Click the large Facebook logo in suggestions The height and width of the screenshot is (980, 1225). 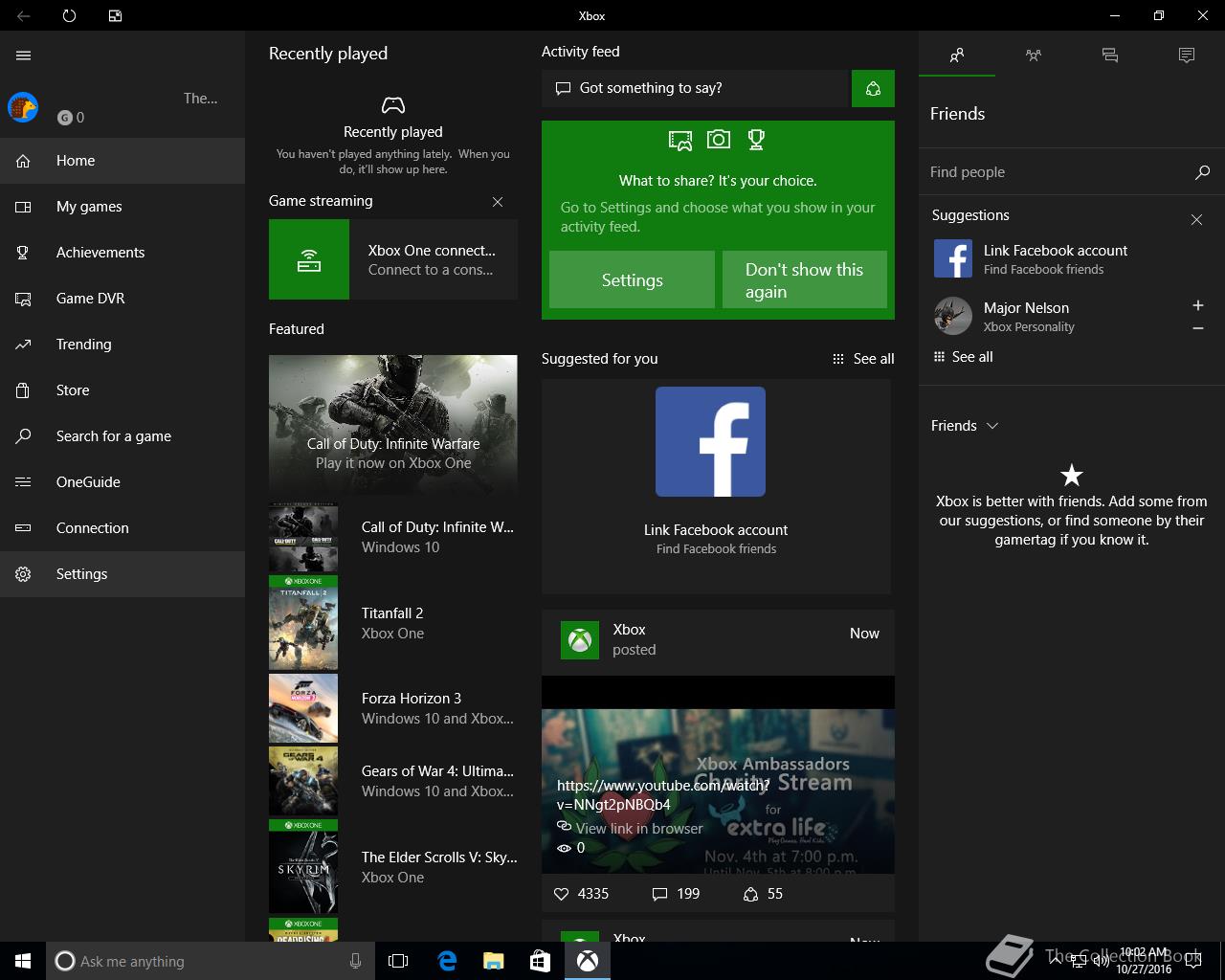pyautogui.click(x=710, y=441)
